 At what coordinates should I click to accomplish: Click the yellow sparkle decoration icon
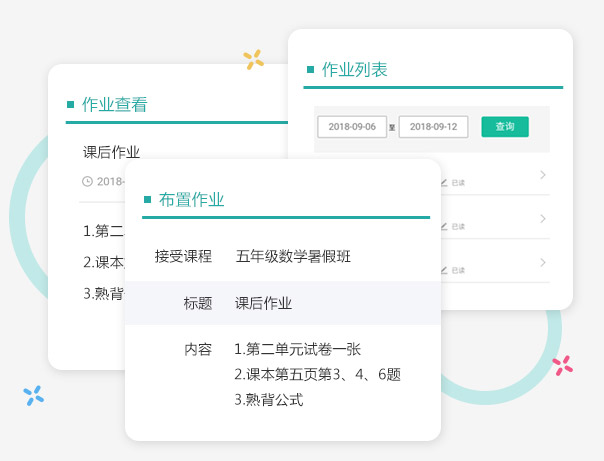(254, 60)
